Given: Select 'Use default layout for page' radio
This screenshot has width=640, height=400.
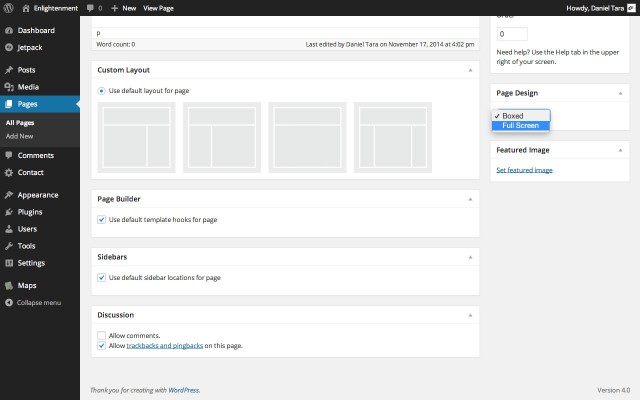Looking at the screenshot, I should click(101, 91).
